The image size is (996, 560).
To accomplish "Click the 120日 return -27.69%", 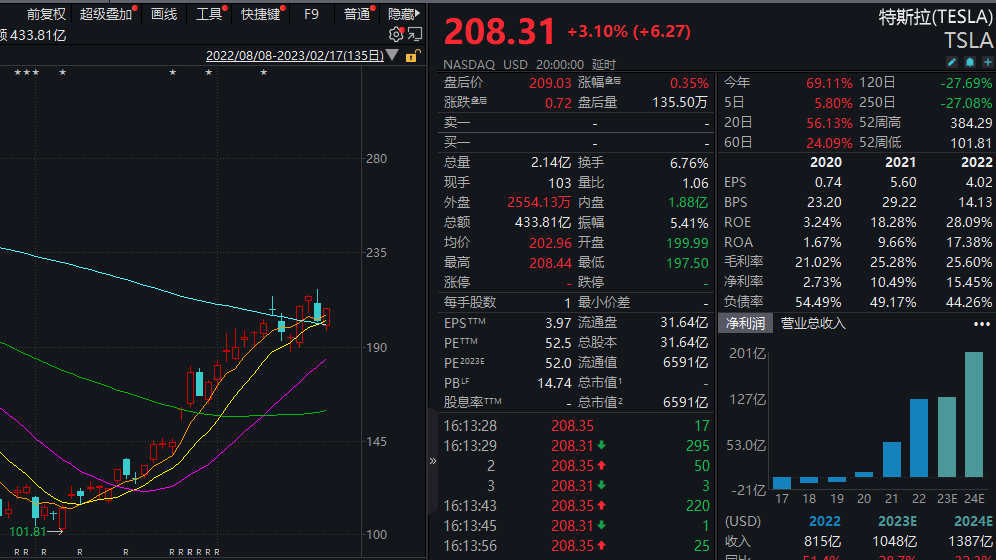I will pyautogui.click(x=966, y=83).
